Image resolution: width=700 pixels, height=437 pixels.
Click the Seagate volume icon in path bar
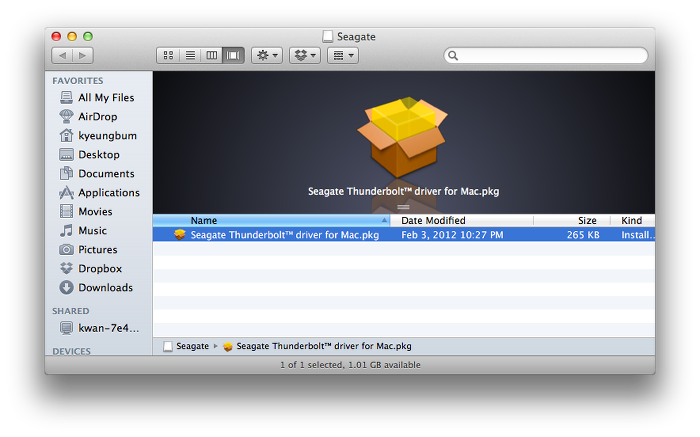pos(168,346)
